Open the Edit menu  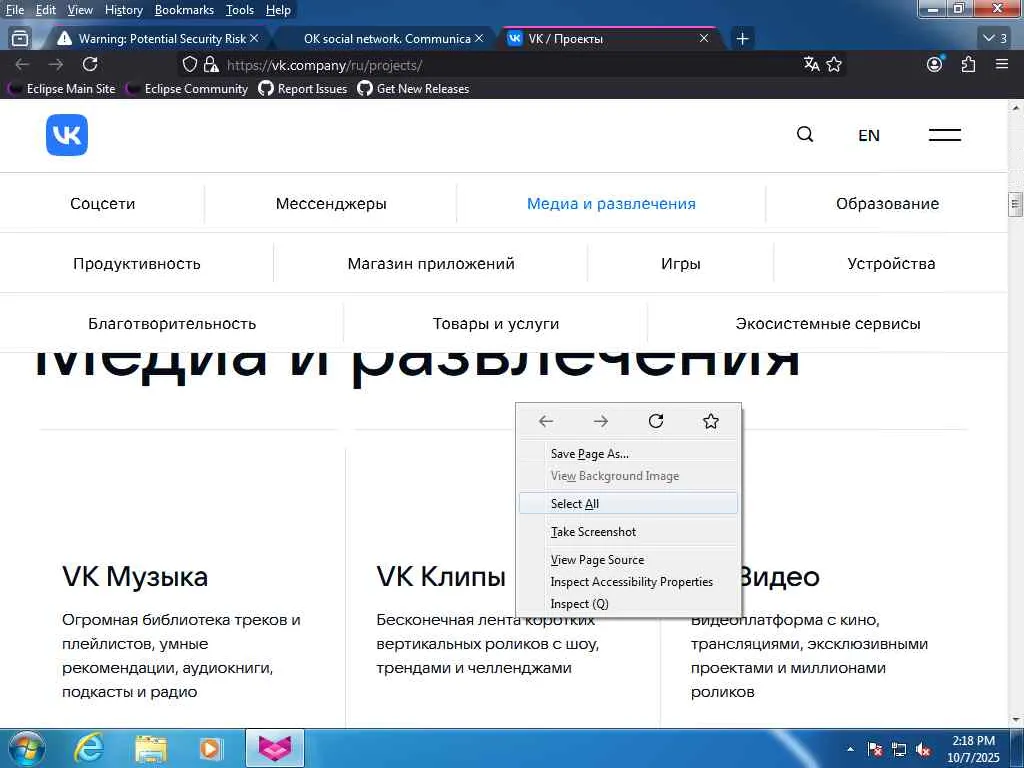coord(46,10)
